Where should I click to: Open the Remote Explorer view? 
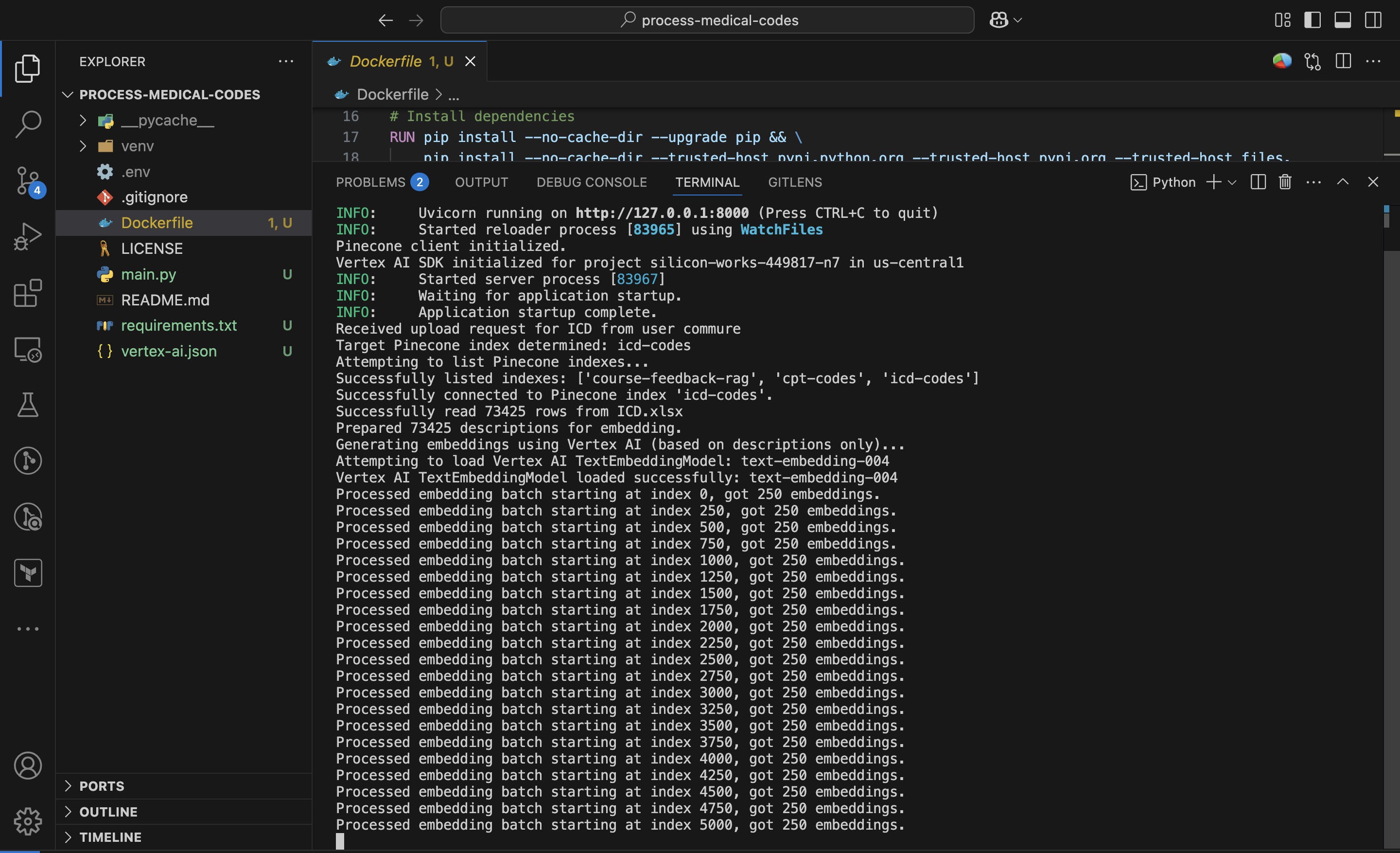click(27, 349)
